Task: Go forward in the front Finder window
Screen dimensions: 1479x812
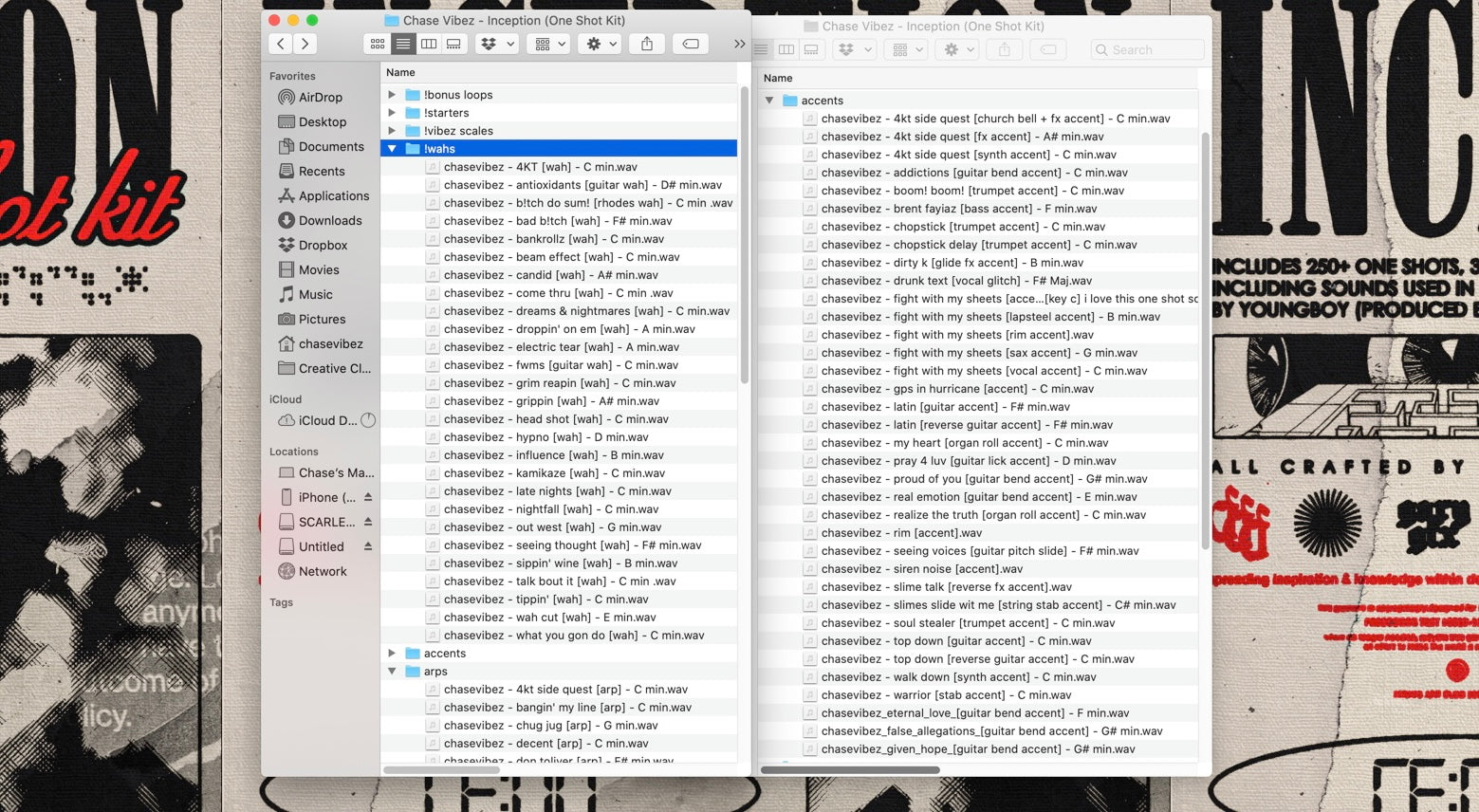Action: point(305,44)
